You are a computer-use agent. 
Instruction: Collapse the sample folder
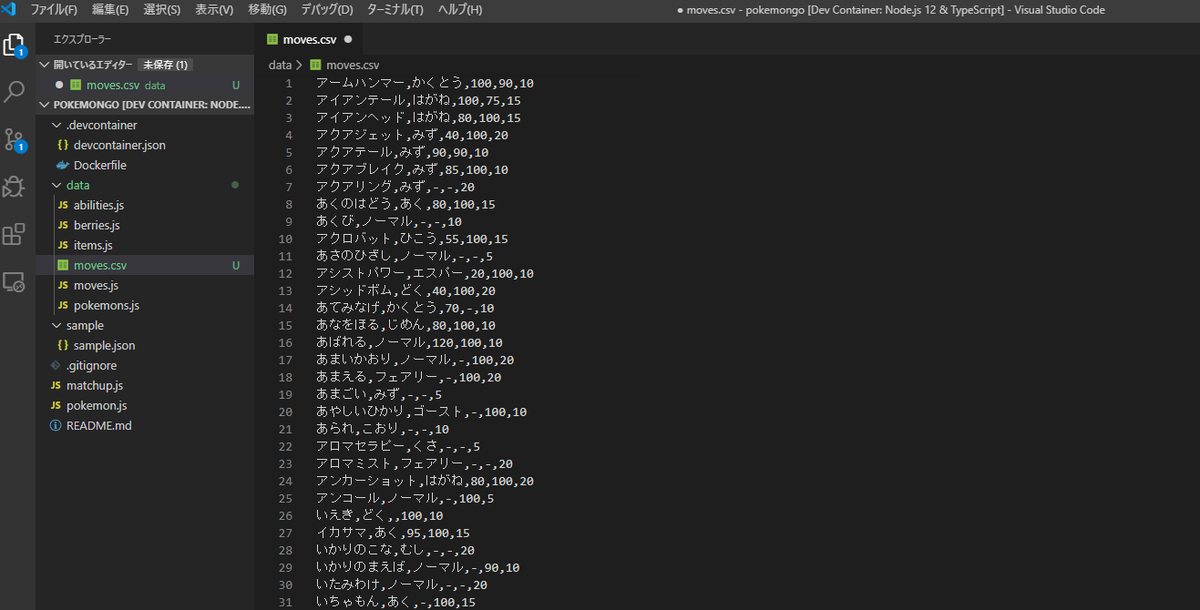pyautogui.click(x=145, y=325)
